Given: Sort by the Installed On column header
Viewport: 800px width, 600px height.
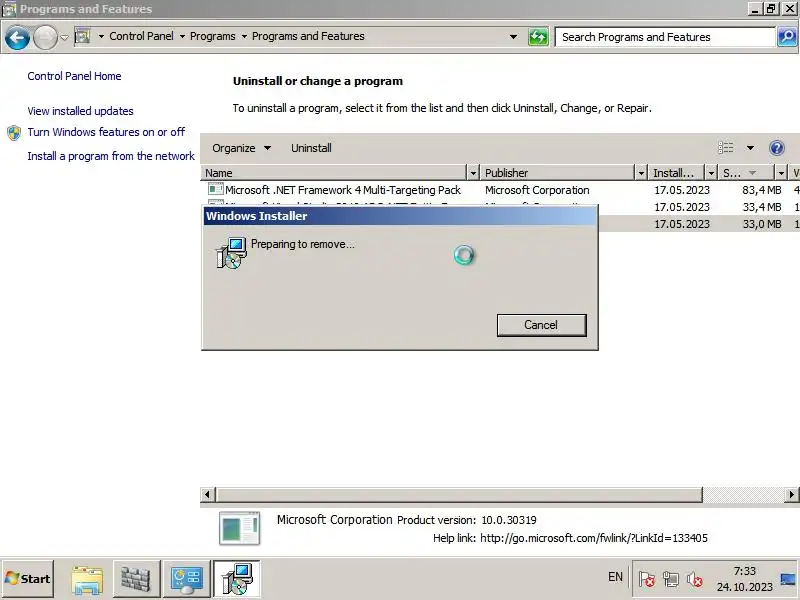Looking at the screenshot, I should pos(677,173).
